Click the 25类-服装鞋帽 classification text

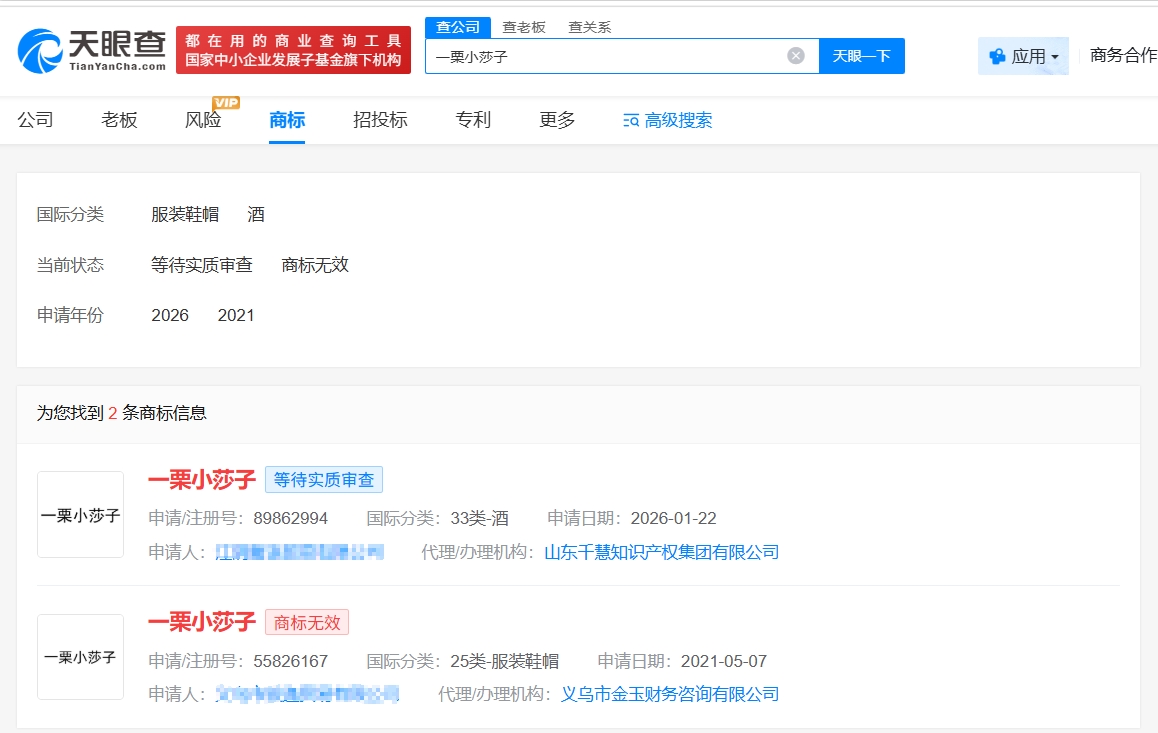tap(504, 661)
